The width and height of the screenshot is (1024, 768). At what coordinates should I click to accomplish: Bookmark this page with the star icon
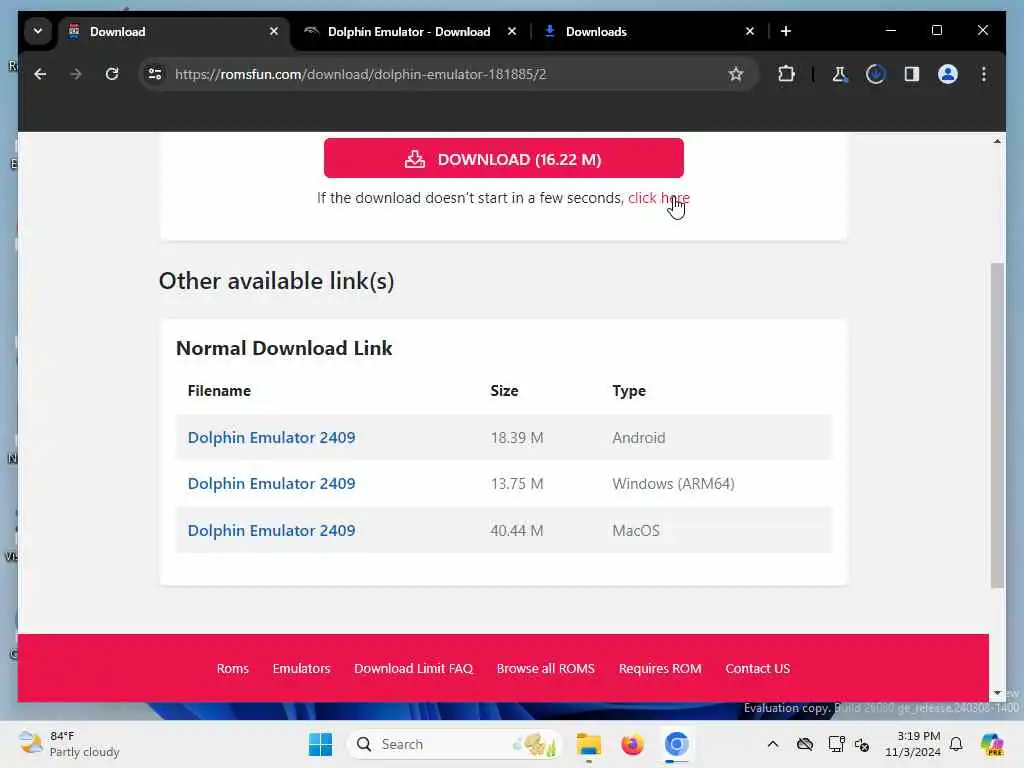tap(736, 74)
